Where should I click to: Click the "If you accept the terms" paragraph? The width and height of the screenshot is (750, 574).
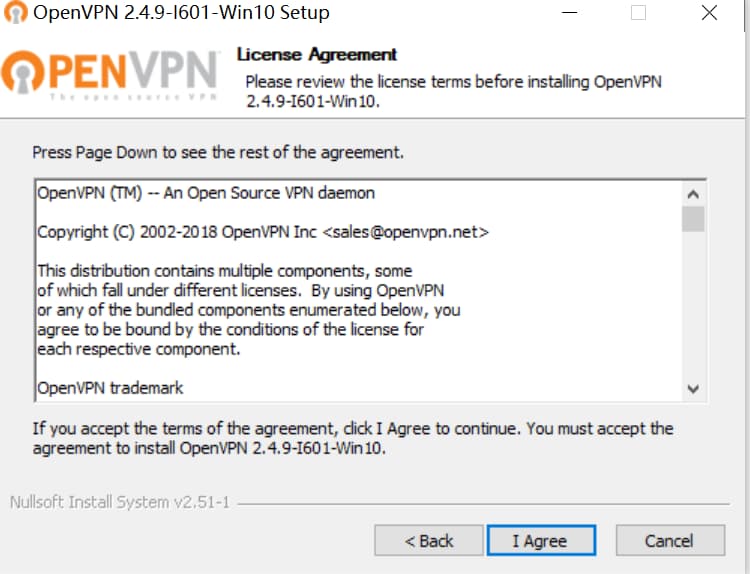(353, 438)
